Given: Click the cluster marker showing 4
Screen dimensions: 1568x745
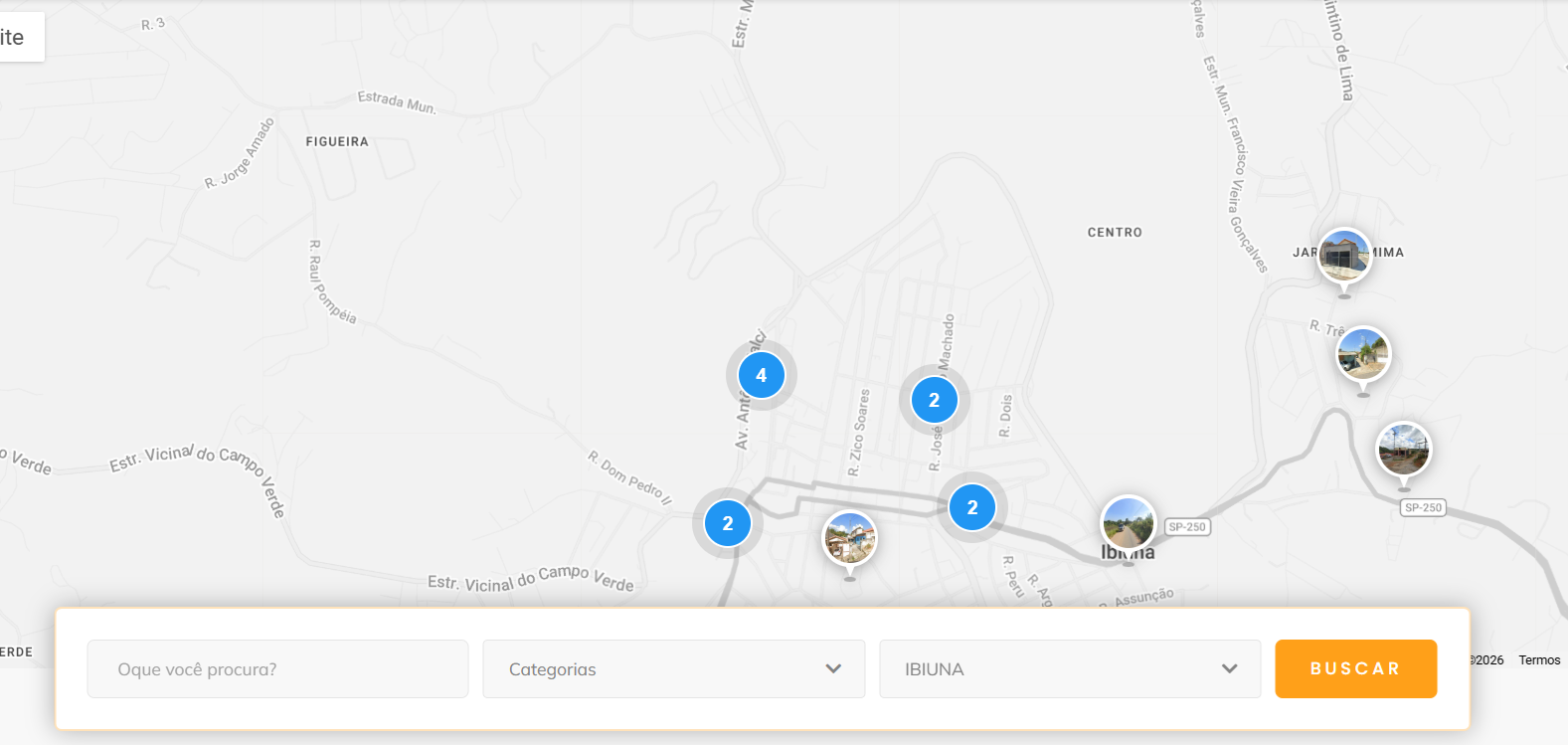Looking at the screenshot, I should (x=761, y=375).
